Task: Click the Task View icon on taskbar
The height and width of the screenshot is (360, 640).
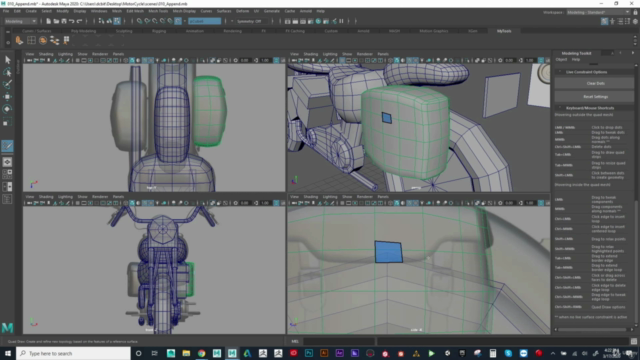Action: (154, 353)
